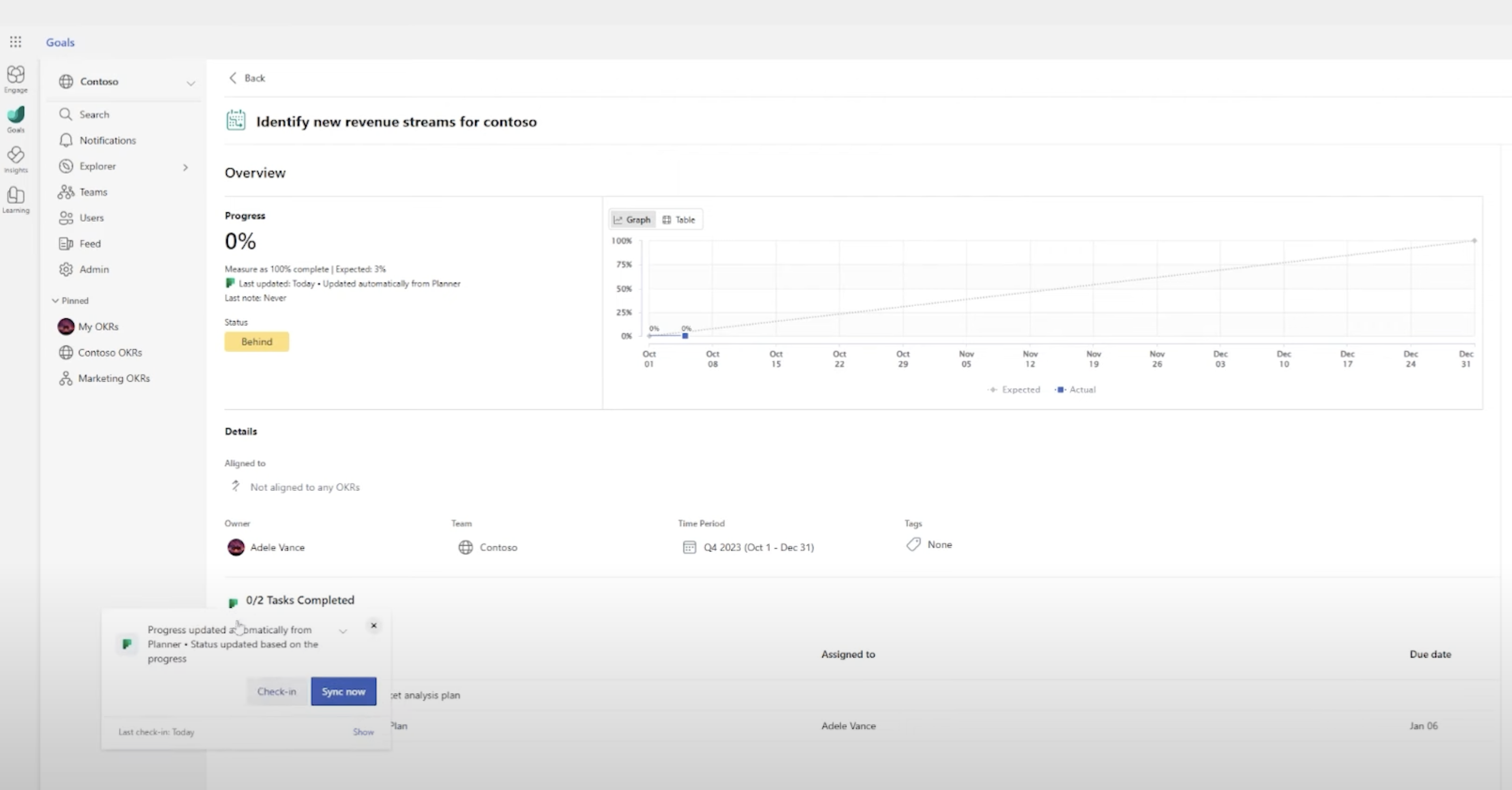Click the 0/2 Tasks Completed heading
The height and width of the screenshot is (790, 1512).
point(300,600)
